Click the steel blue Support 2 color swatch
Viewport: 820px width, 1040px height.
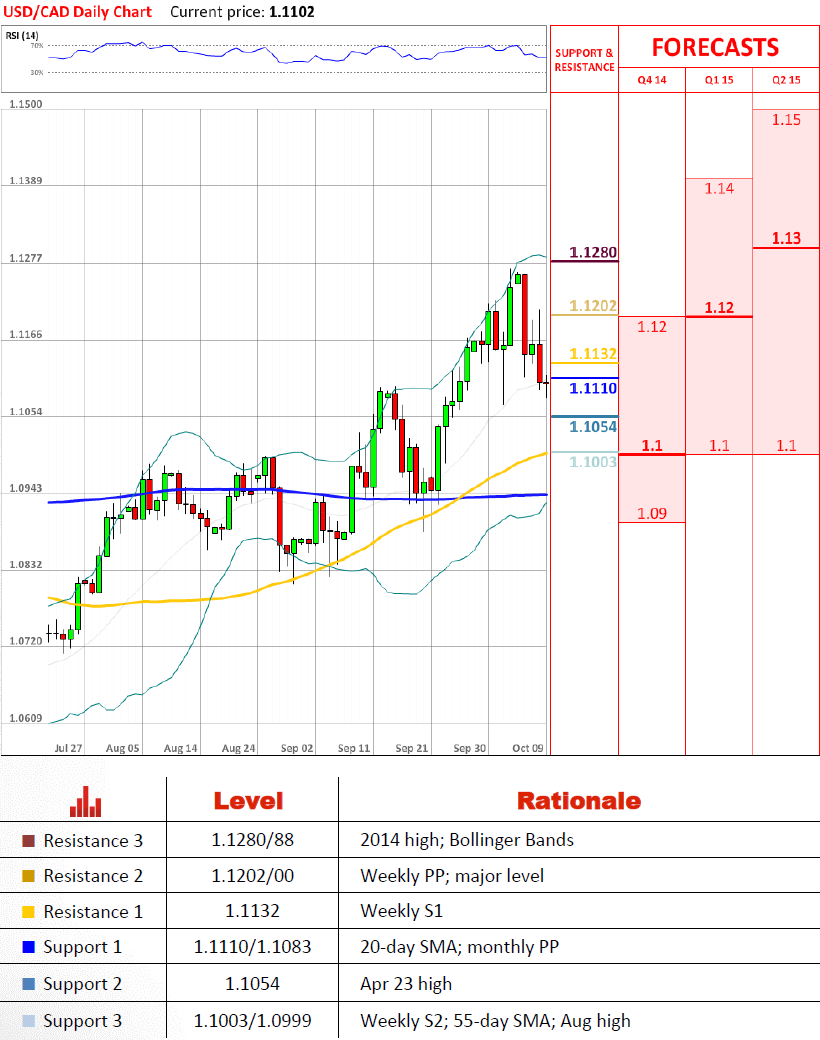coord(29,984)
